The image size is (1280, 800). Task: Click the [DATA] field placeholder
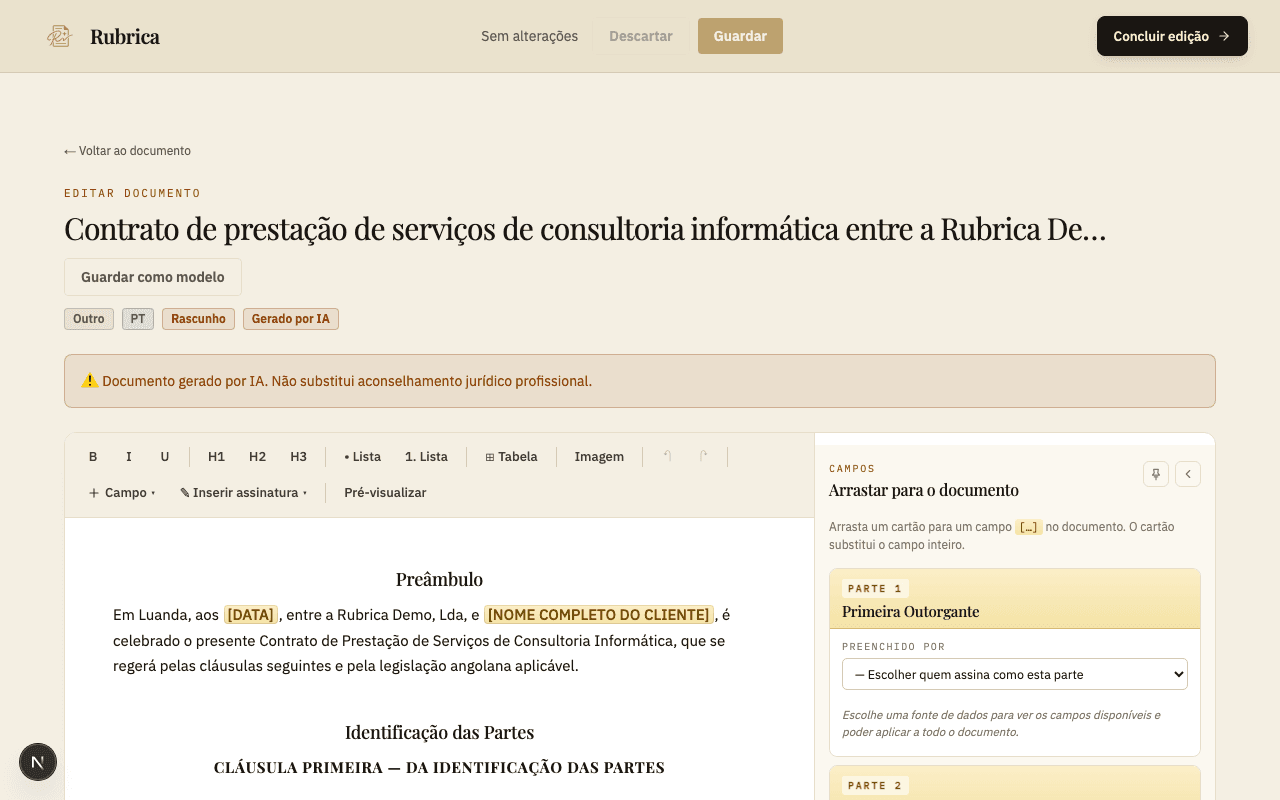tap(250, 615)
